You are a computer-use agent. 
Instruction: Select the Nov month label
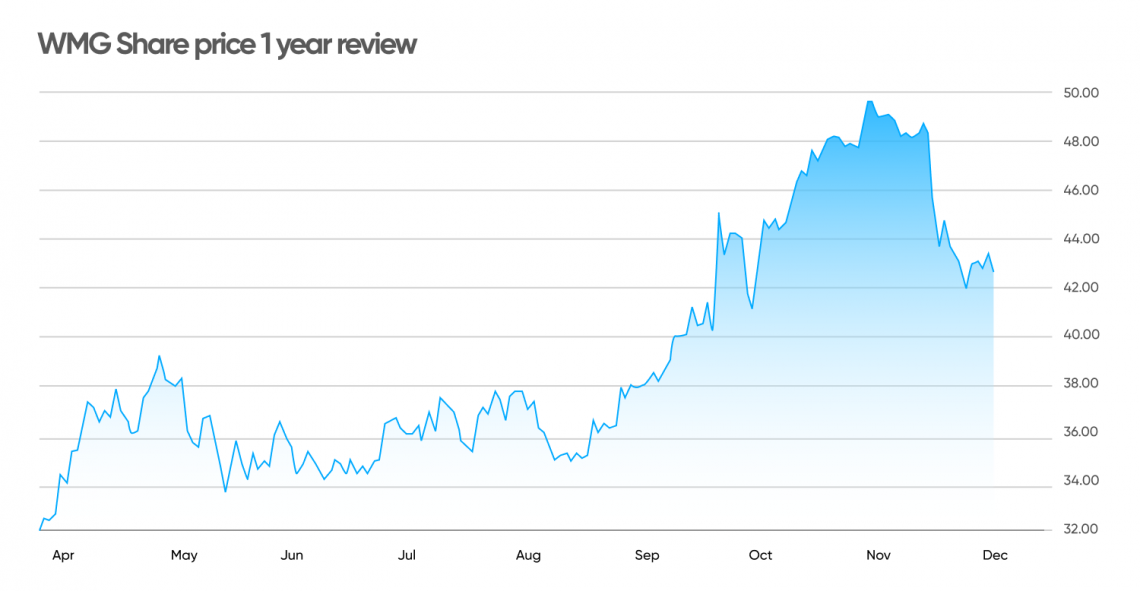878,555
